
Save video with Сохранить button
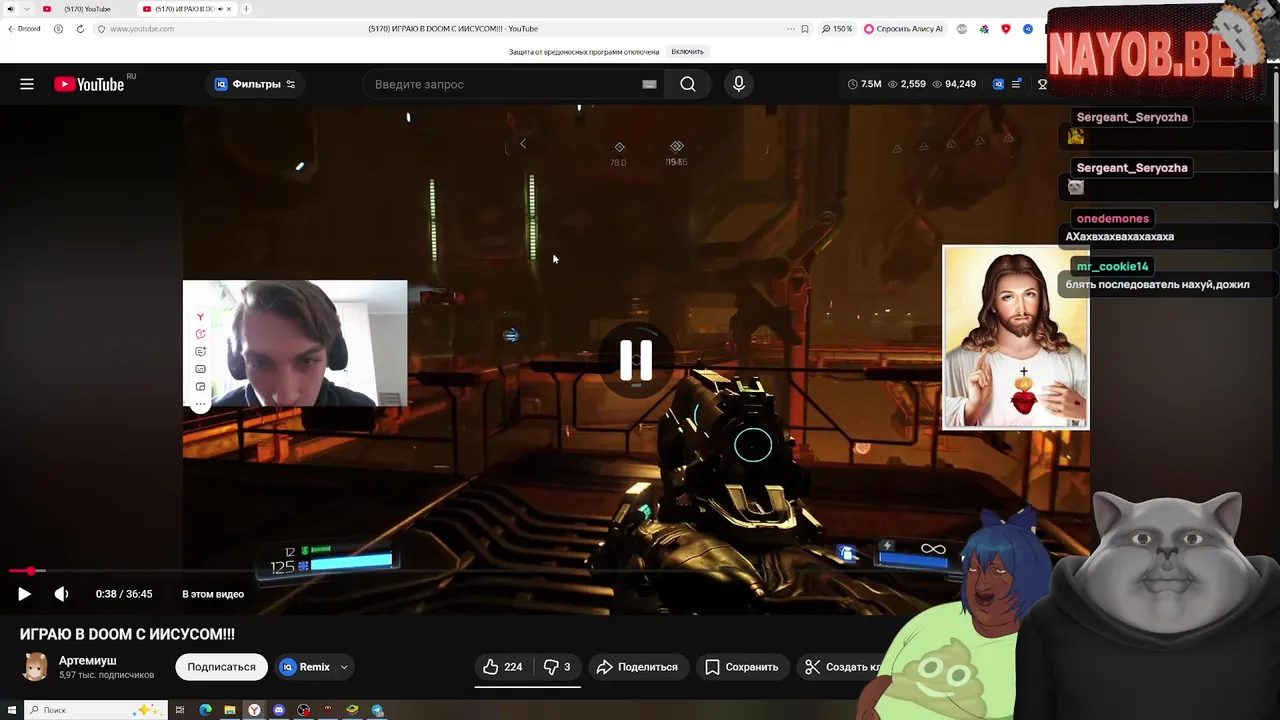(x=741, y=667)
